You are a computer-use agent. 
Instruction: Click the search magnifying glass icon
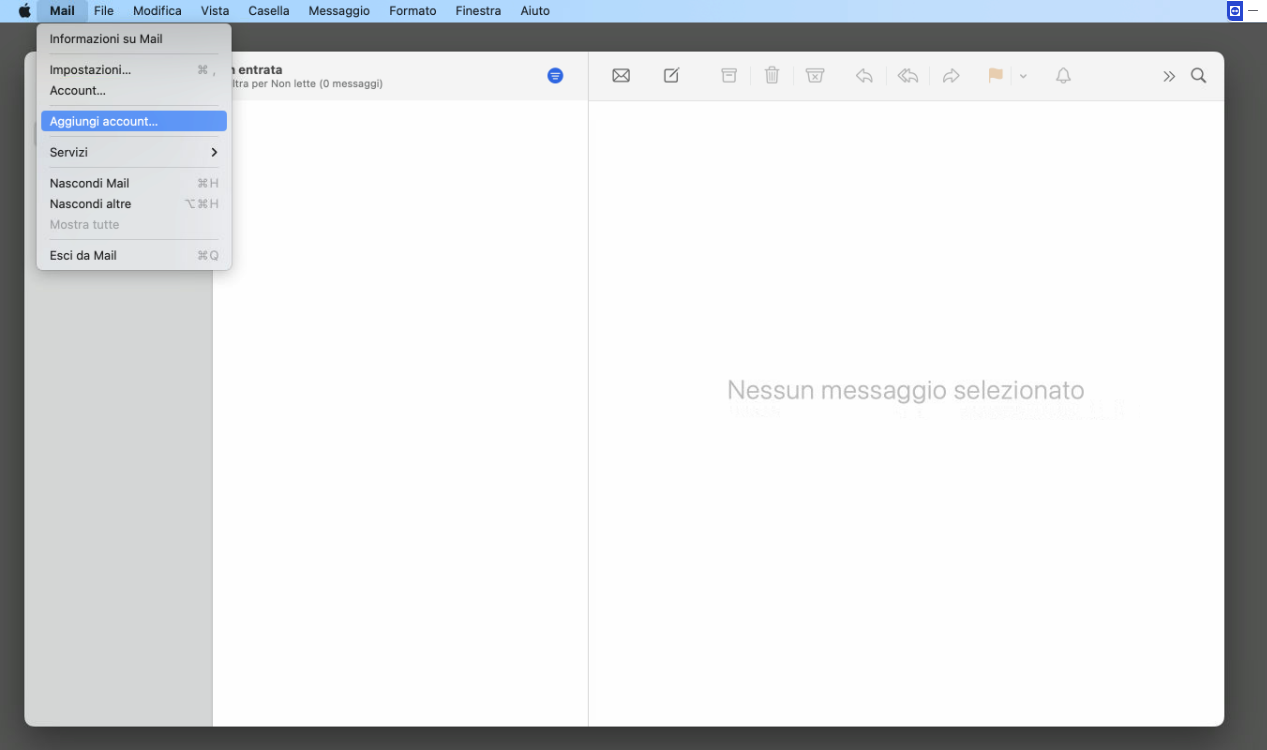pos(1198,76)
